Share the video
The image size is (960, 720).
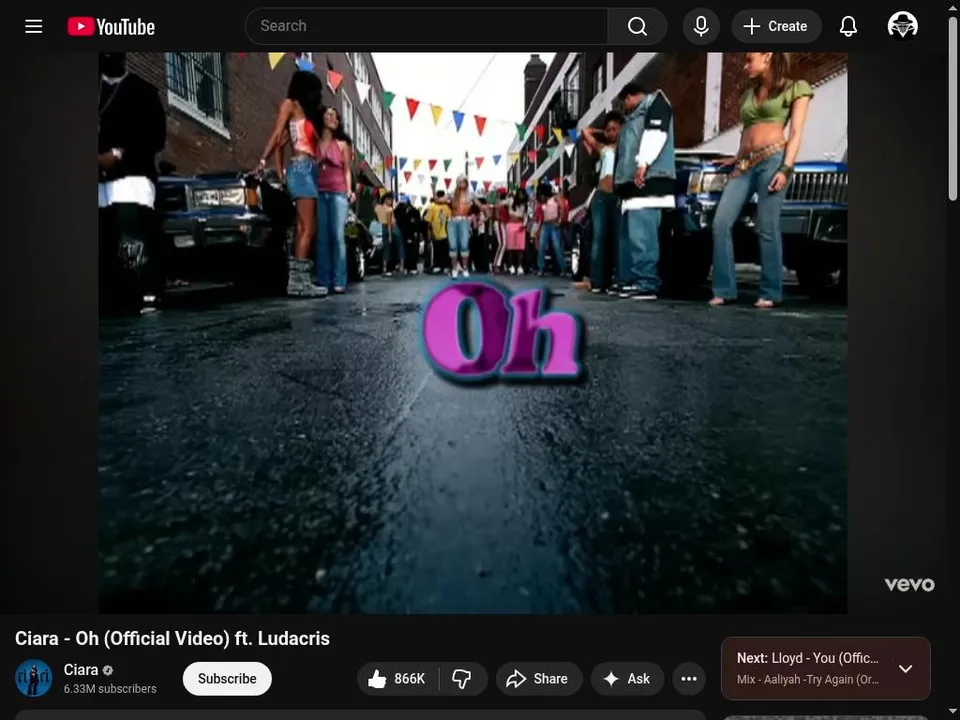[538, 678]
